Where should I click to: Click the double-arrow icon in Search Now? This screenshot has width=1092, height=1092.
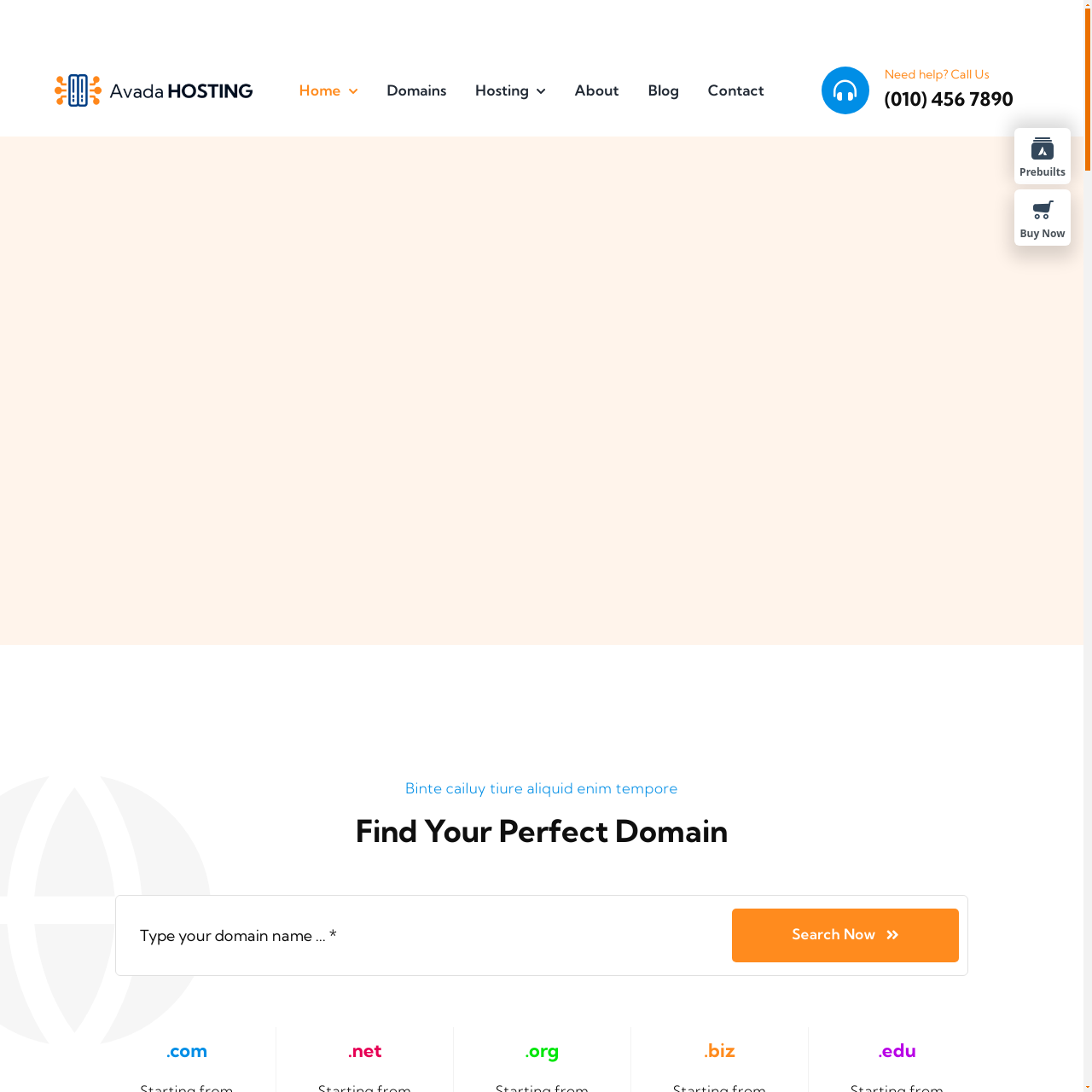892,935
